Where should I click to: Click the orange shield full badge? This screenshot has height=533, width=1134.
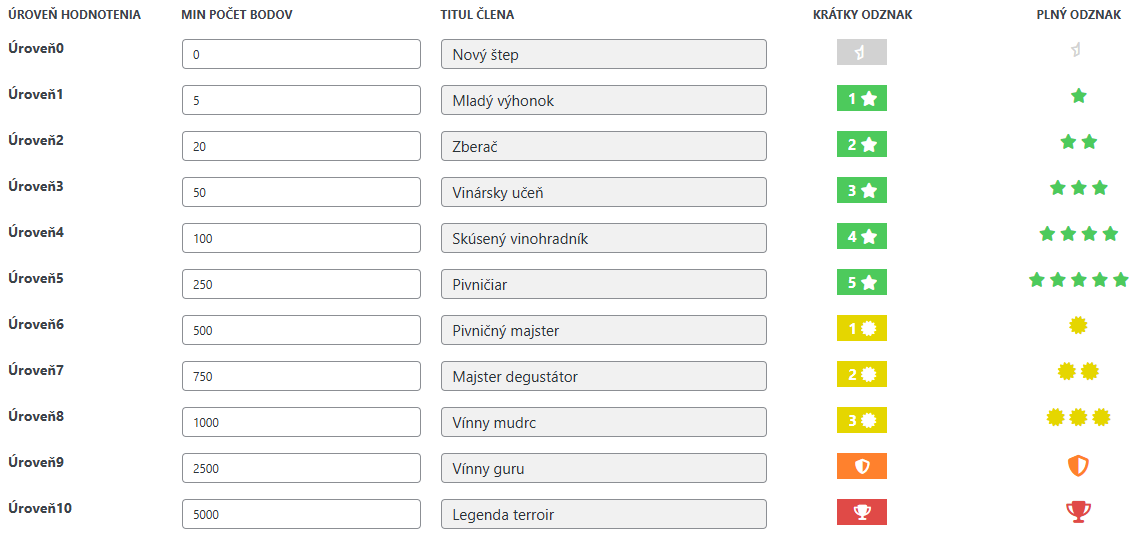pos(1078,466)
